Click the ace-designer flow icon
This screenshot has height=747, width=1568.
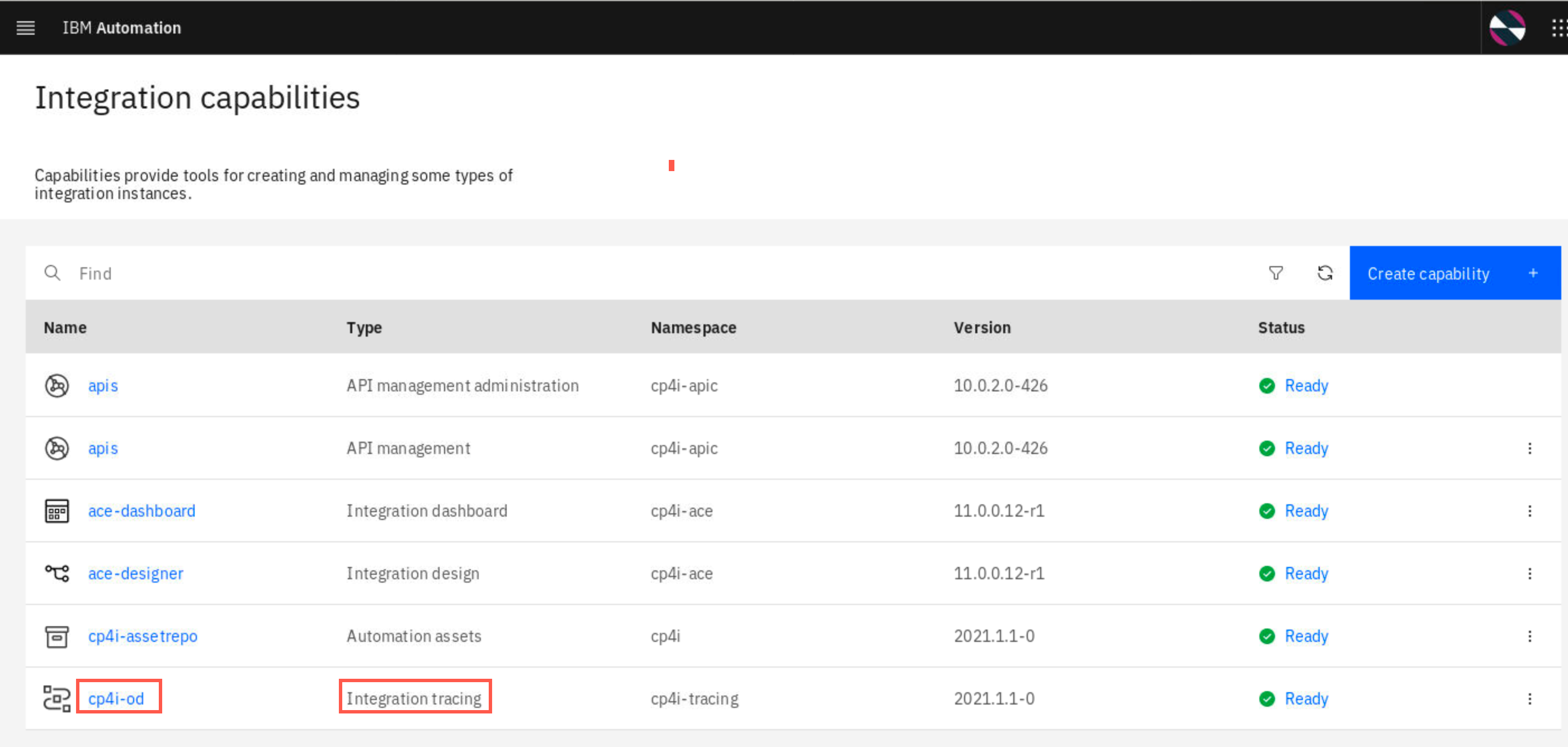[56, 574]
